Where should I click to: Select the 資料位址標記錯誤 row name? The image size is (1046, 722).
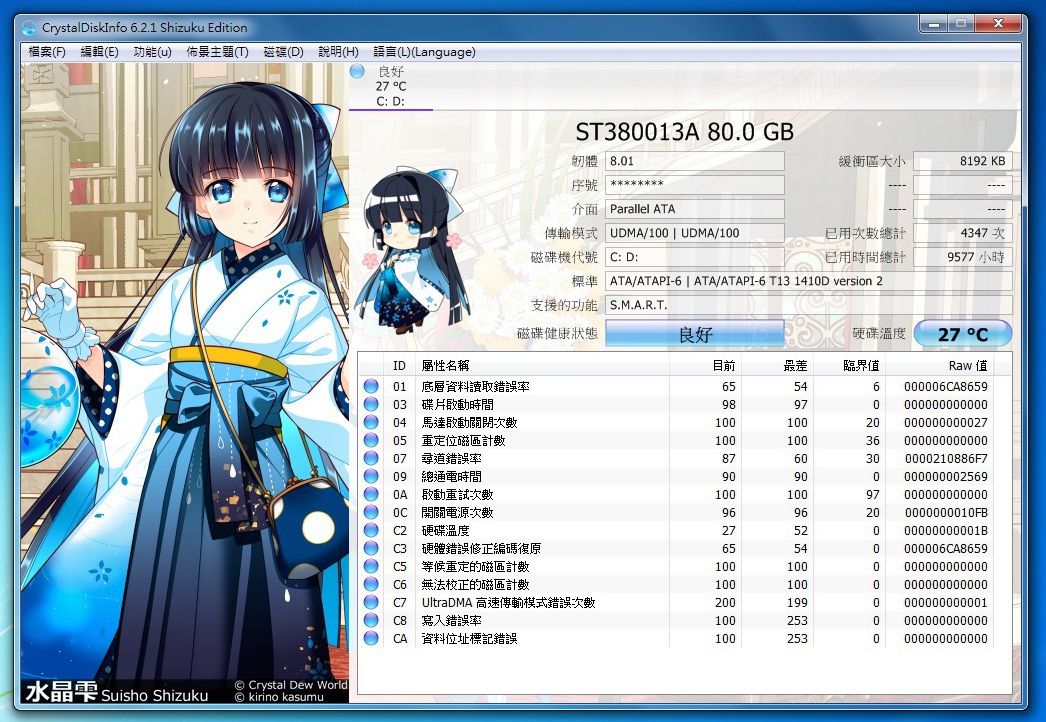click(470, 639)
